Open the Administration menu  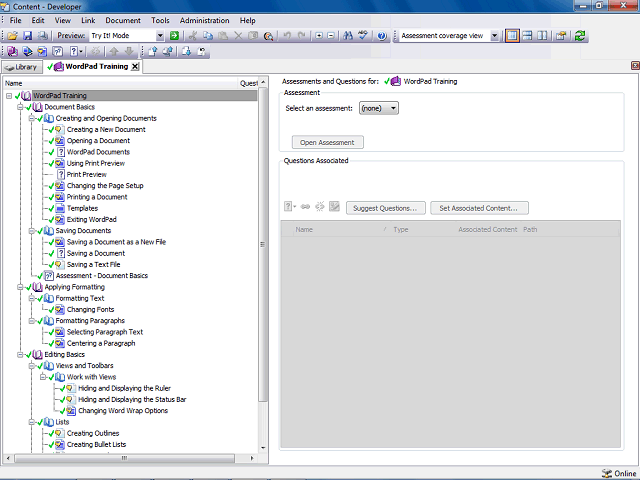(x=204, y=20)
